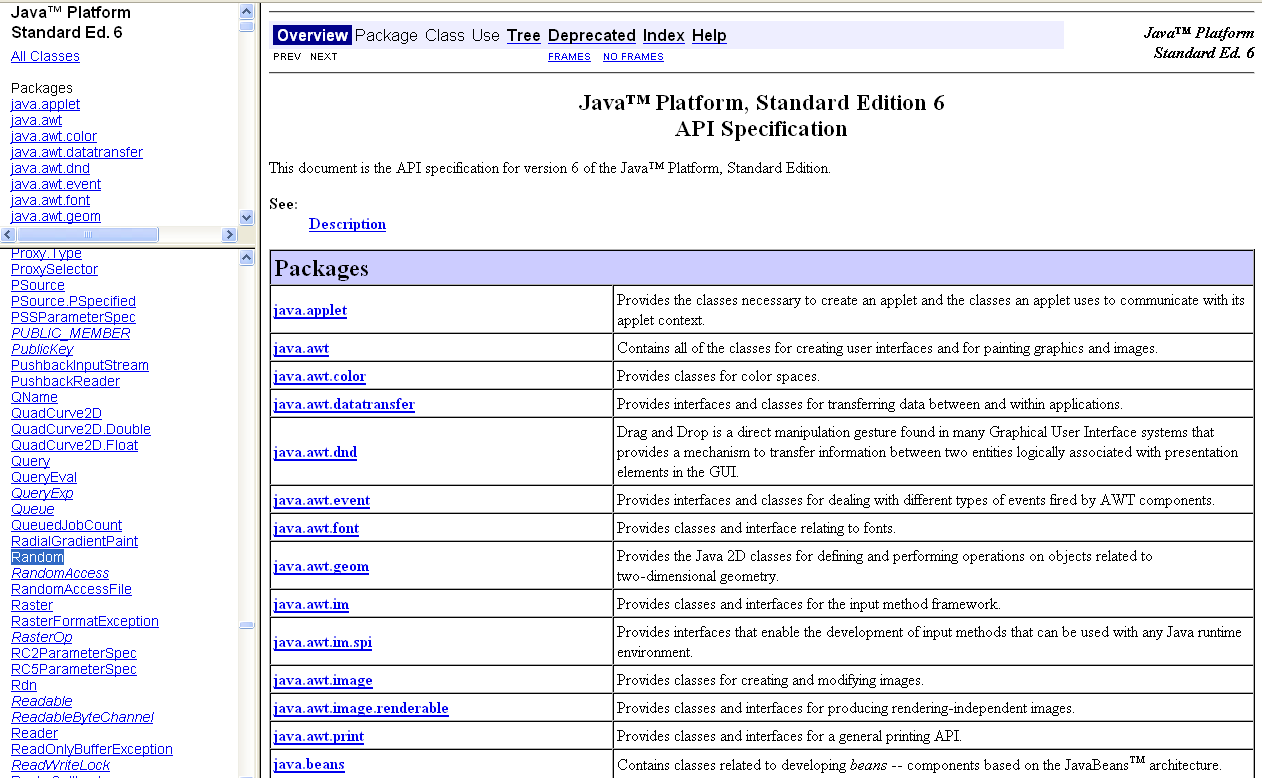Open the PushbackInputStream class
Screen dimensions: 1262x778
point(80,365)
